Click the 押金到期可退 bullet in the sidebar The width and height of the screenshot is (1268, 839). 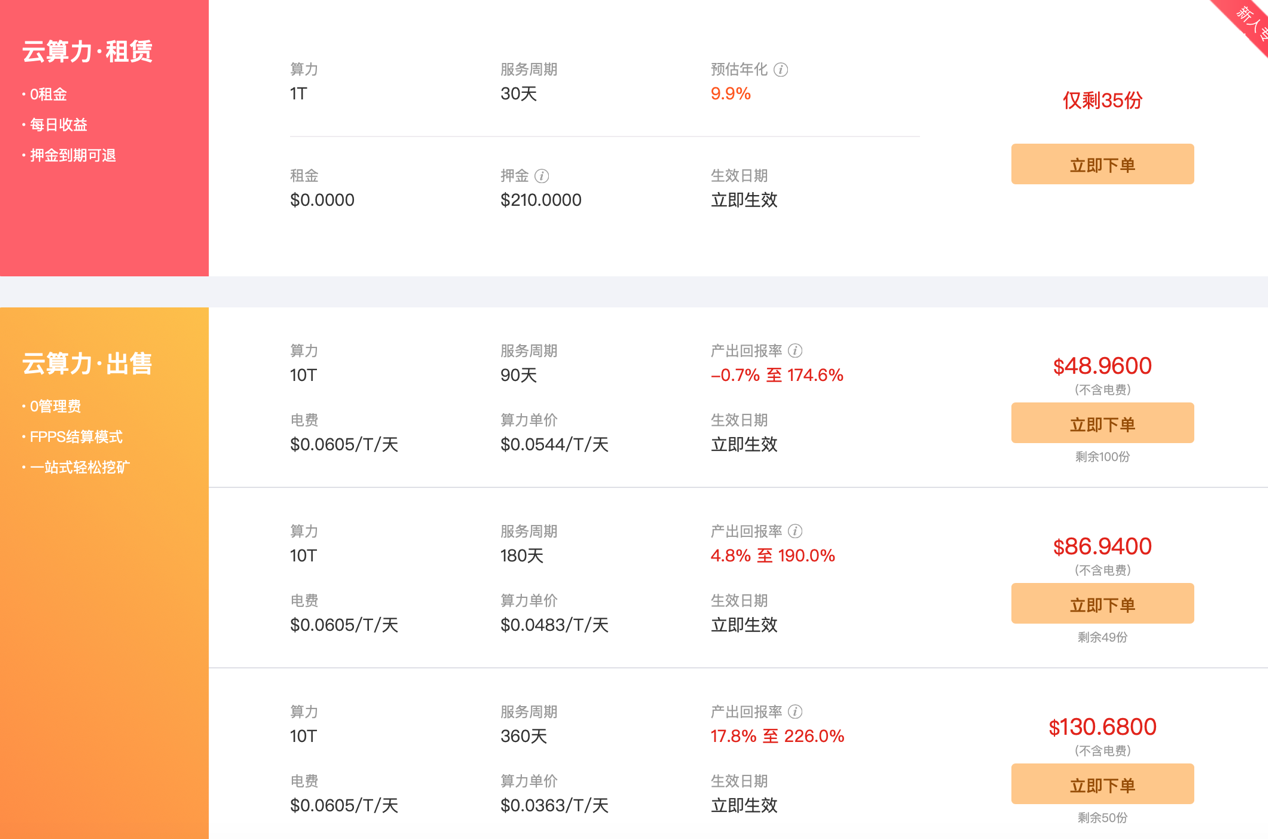pos(73,156)
